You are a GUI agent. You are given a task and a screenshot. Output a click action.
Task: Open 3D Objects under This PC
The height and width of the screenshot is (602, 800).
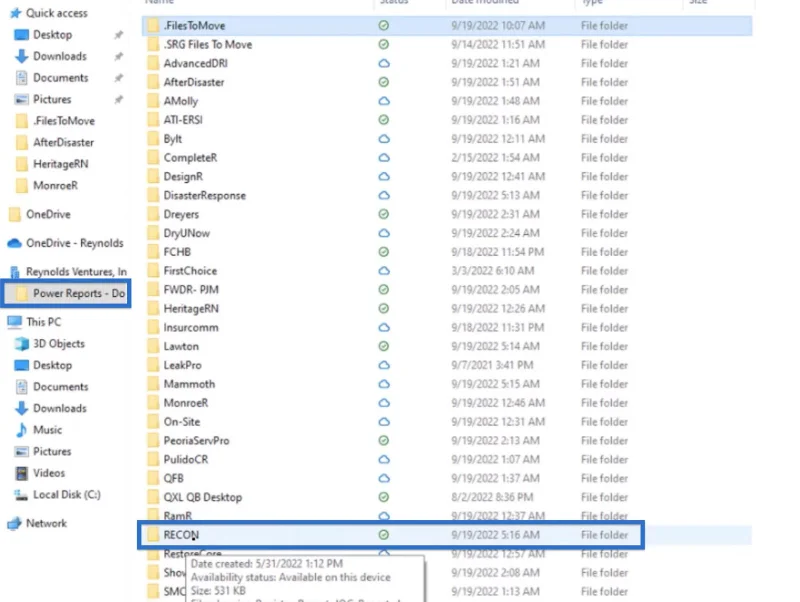49,344
